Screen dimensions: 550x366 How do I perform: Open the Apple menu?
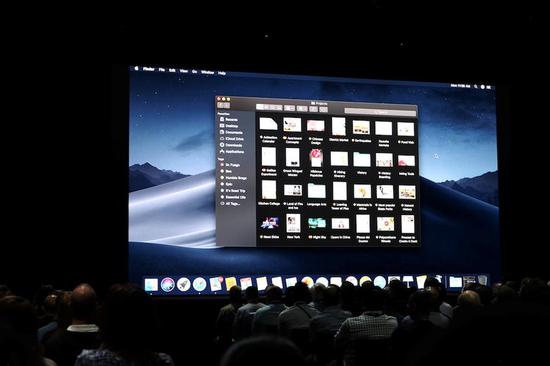pyautogui.click(x=136, y=68)
